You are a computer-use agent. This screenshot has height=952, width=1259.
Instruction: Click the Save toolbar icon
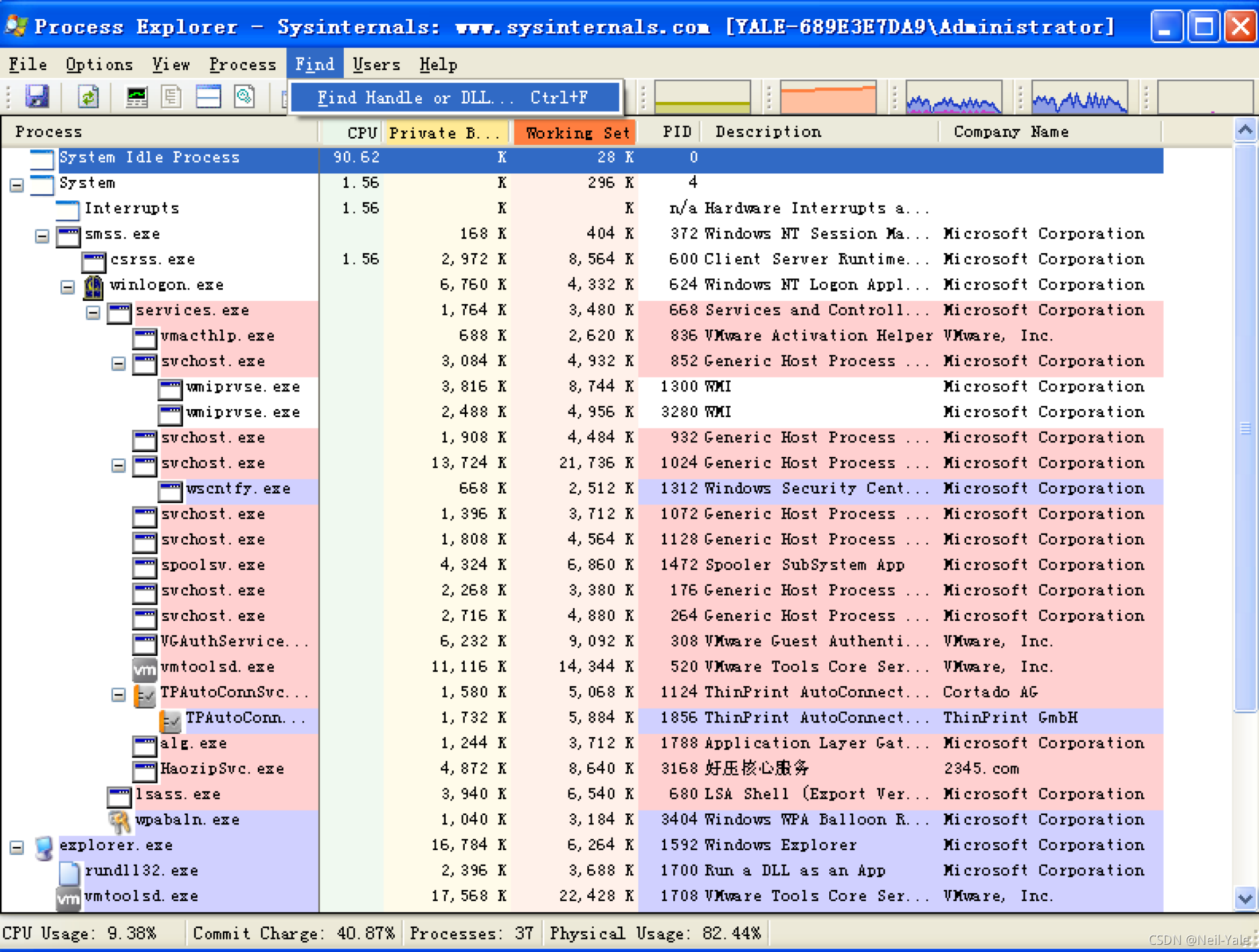click(x=37, y=97)
